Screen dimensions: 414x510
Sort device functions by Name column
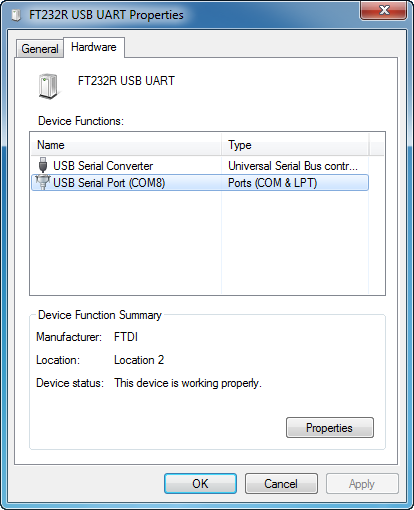pyautogui.click(x=126, y=145)
